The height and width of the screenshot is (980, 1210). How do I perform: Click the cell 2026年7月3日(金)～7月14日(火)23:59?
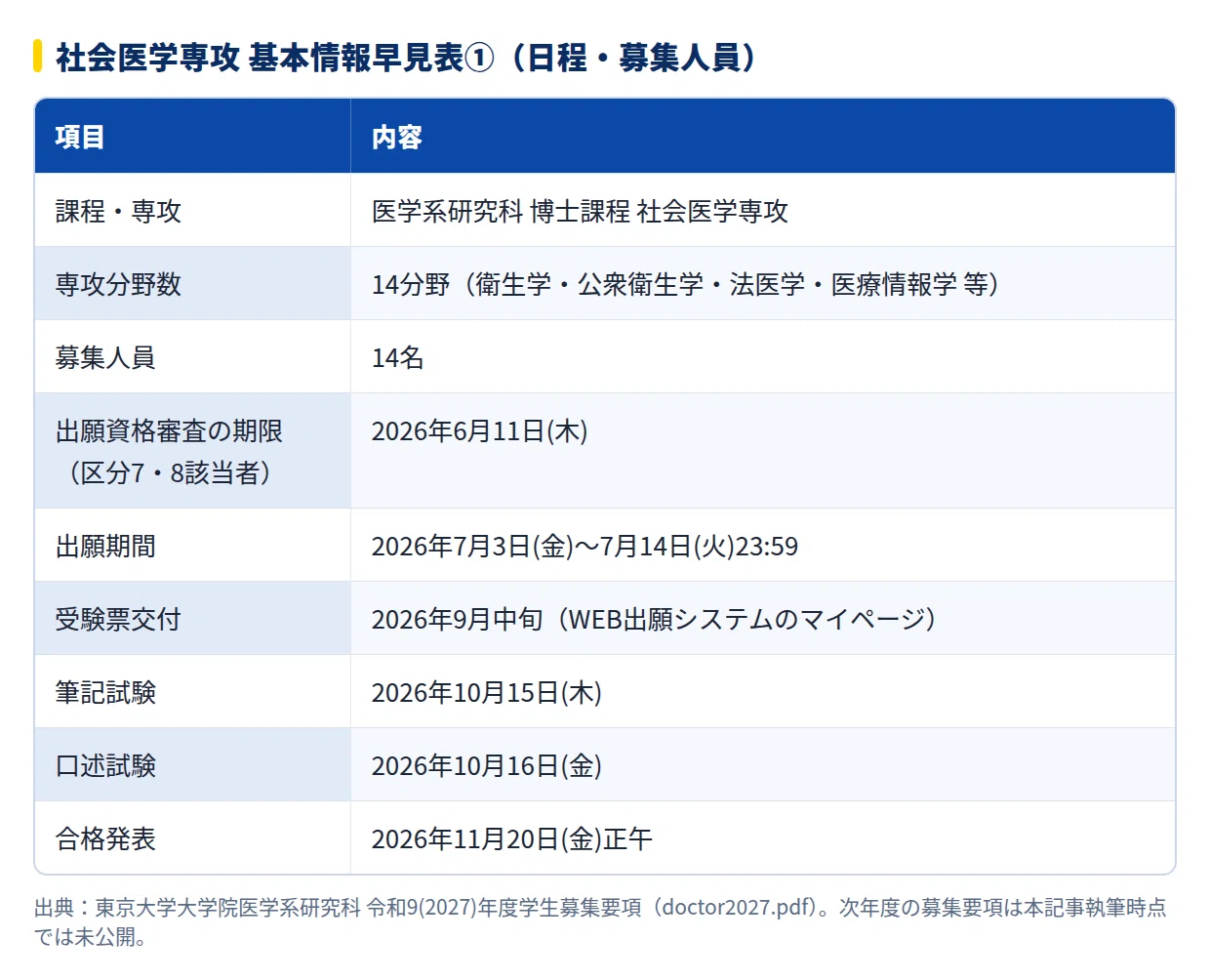click(763, 546)
